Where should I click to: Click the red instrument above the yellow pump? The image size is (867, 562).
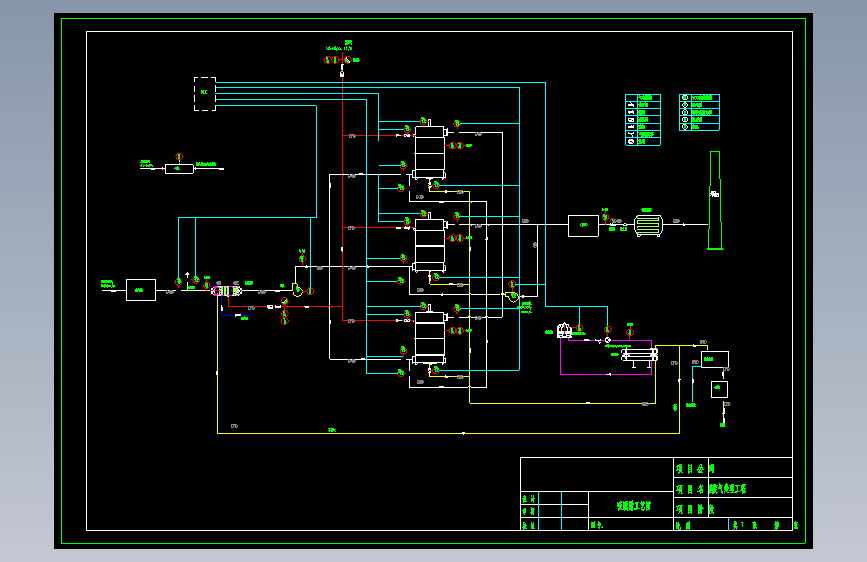tap(512, 284)
